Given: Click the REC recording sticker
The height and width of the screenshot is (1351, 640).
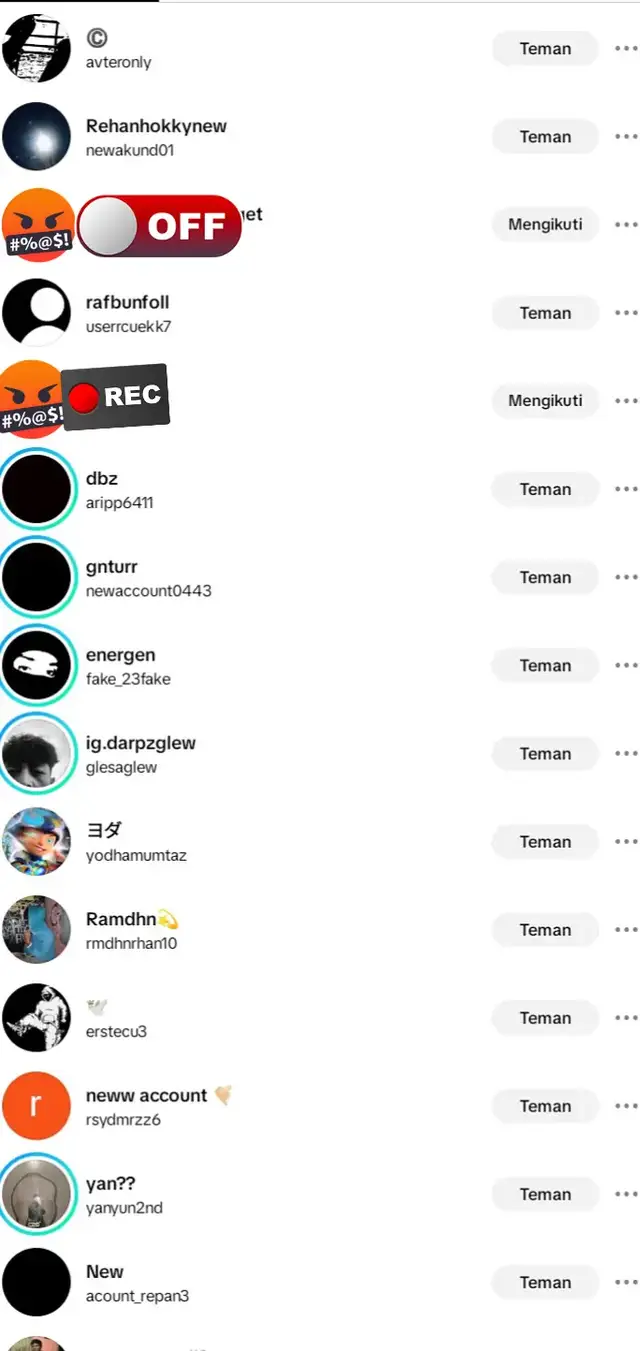Looking at the screenshot, I should pos(116,397).
